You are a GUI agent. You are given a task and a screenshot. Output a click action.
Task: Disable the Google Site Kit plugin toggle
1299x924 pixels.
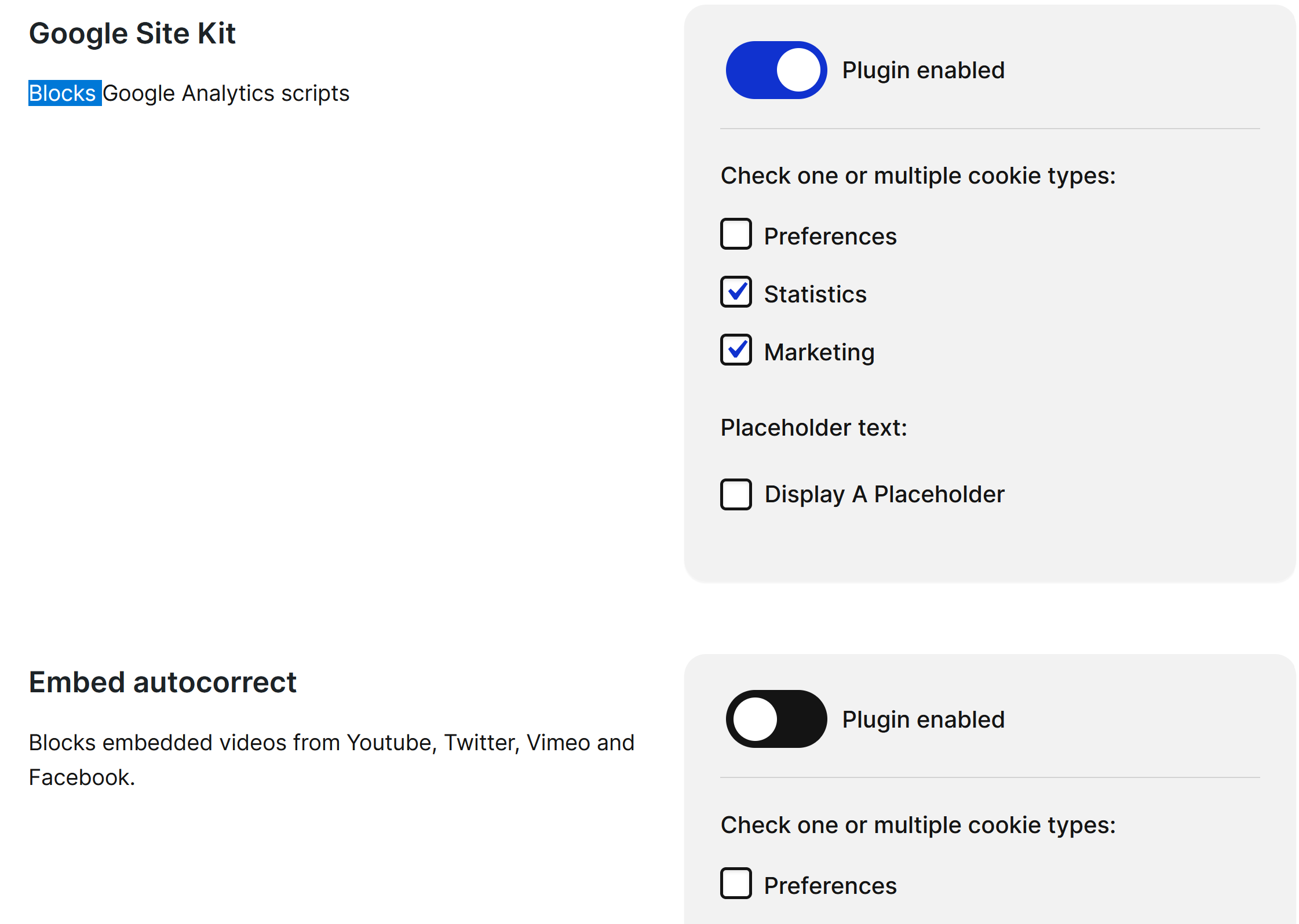[x=776, y=70]
